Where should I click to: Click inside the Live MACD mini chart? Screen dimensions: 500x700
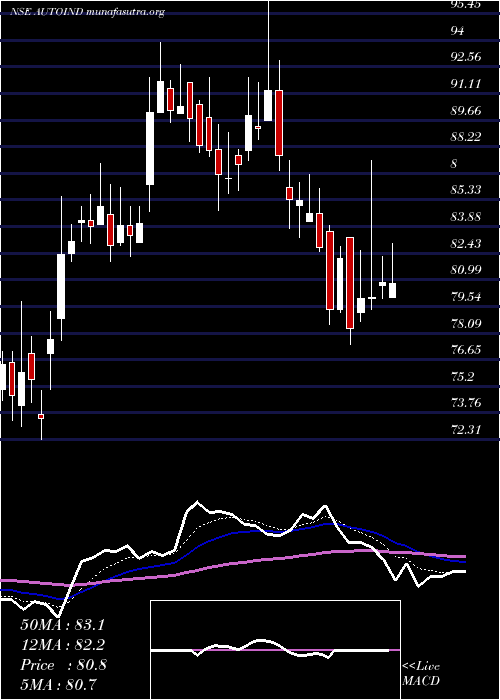point(275,650)
